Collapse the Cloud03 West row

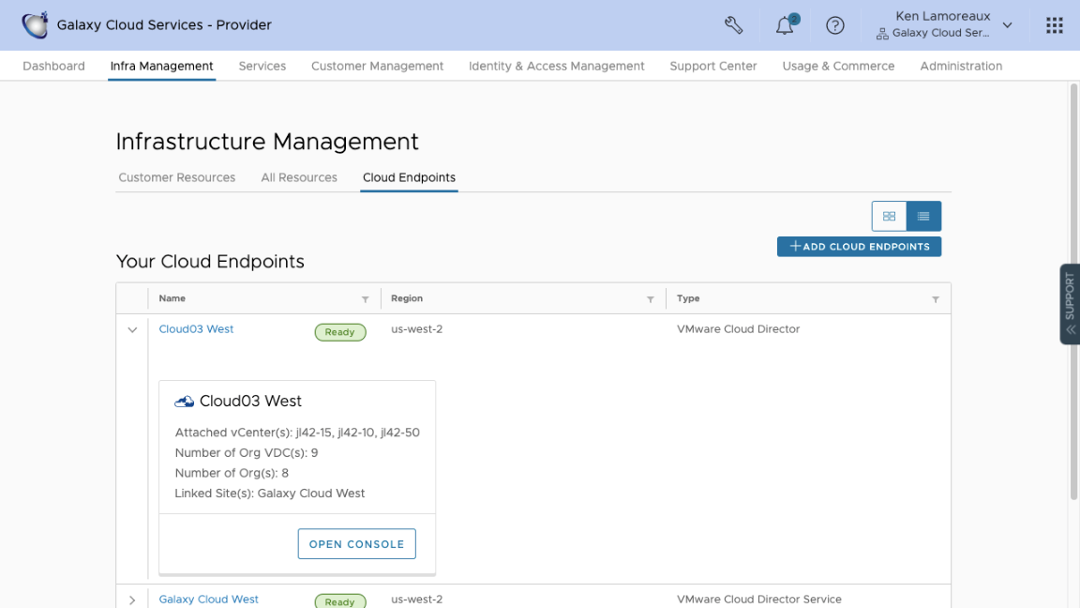[132, 330]
